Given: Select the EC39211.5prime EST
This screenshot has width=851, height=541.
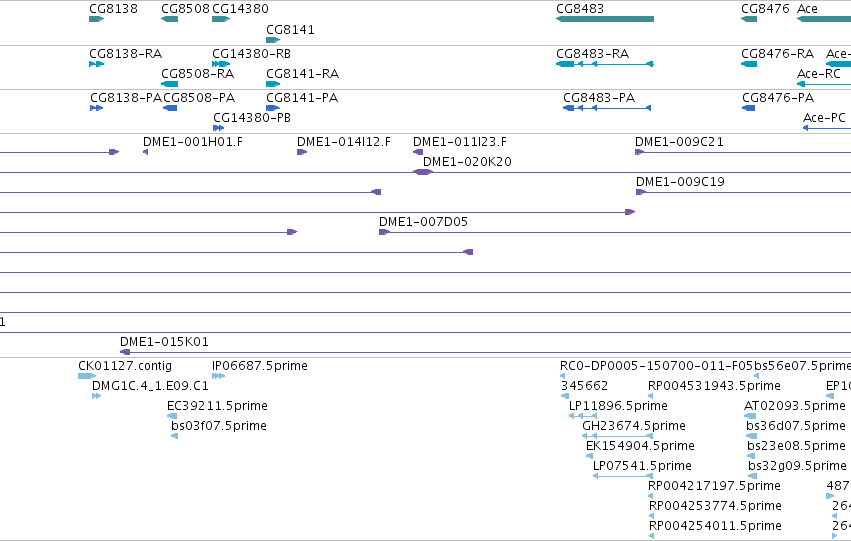Looking at the screenshot, I should pos(172,416).
